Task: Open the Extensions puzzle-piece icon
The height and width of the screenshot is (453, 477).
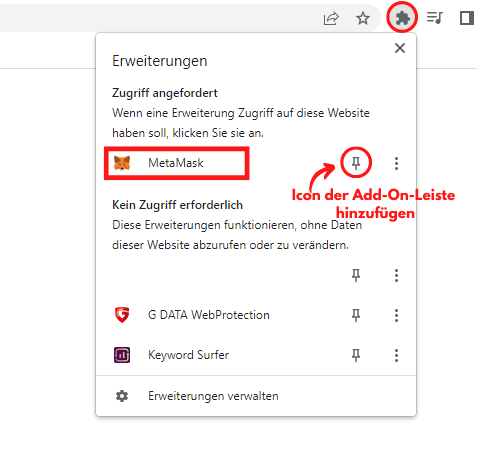Action: click(402, 18)
